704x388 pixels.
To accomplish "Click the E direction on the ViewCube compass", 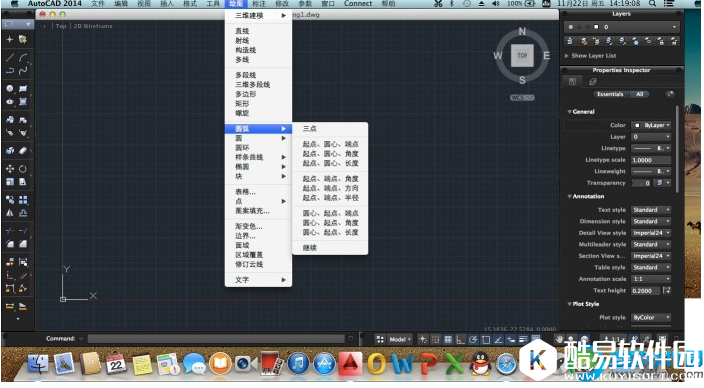I will pos(546,56).
